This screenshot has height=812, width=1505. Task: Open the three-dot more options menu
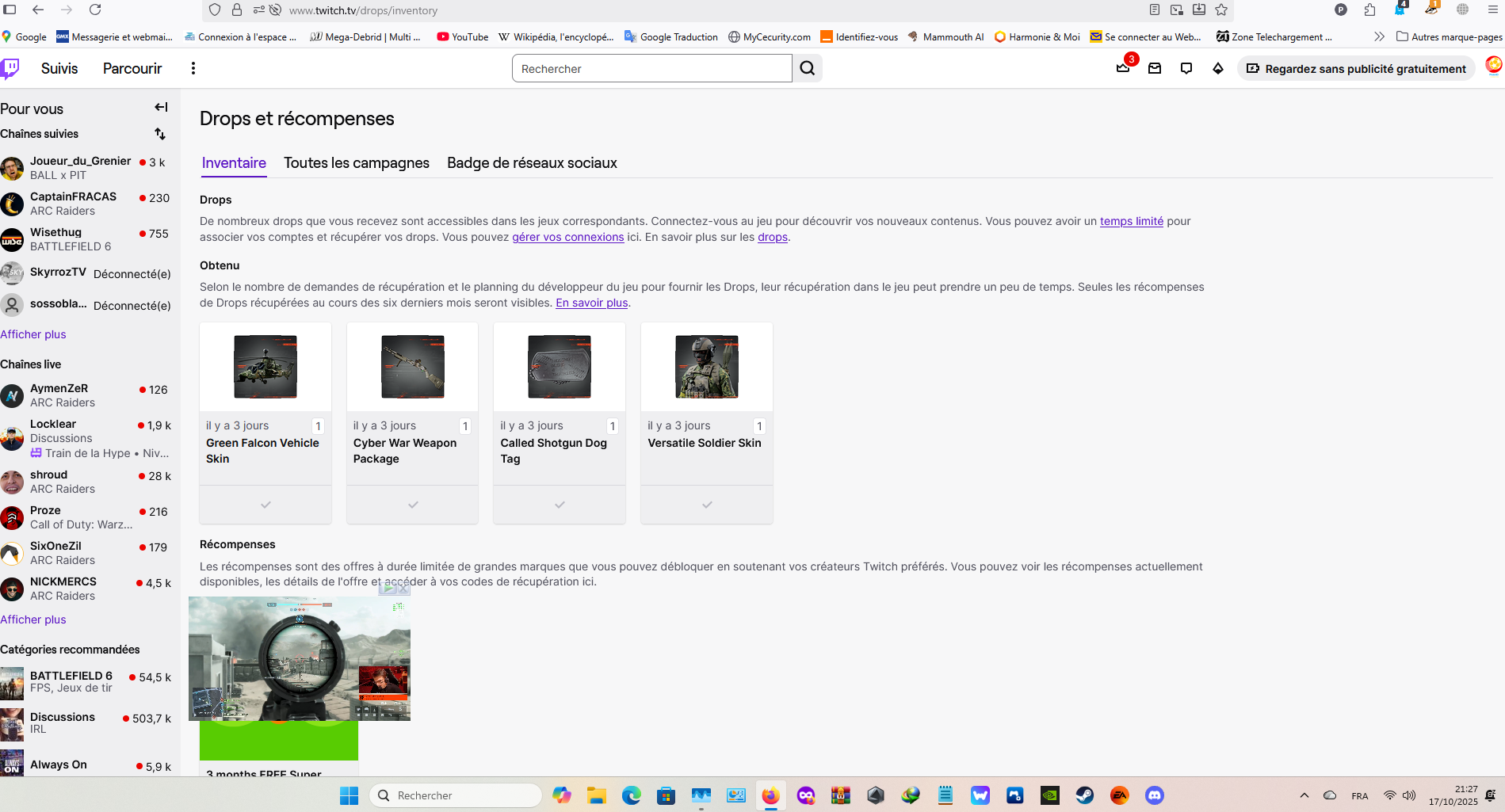point(193,68)
